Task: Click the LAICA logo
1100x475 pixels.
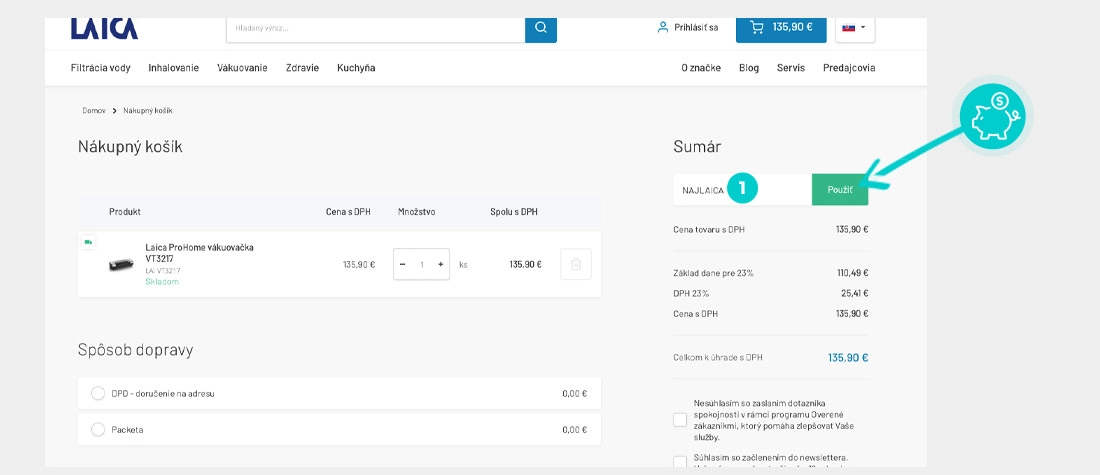Action: 105,29
